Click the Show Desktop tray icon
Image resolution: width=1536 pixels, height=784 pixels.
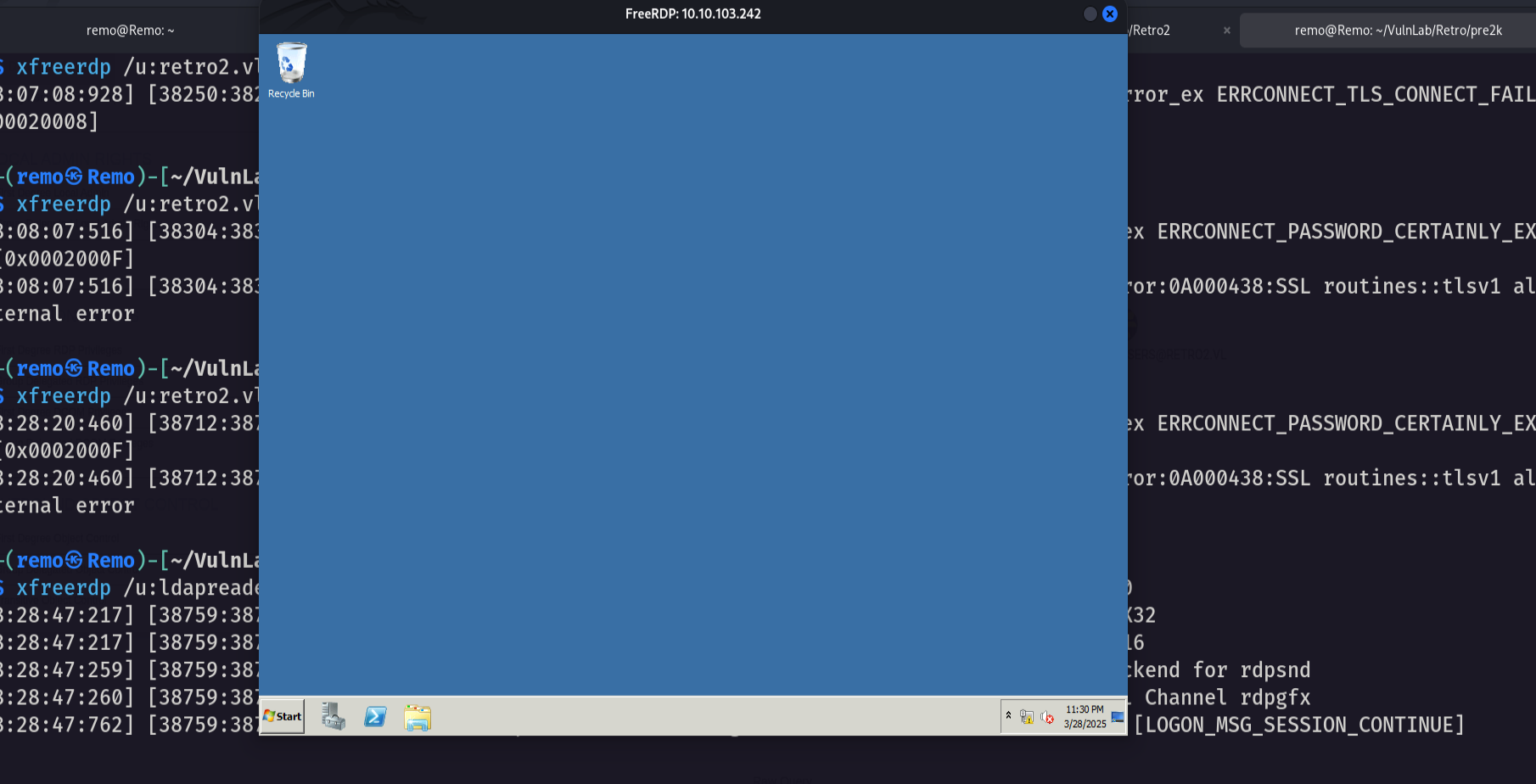click(1118, 717)
